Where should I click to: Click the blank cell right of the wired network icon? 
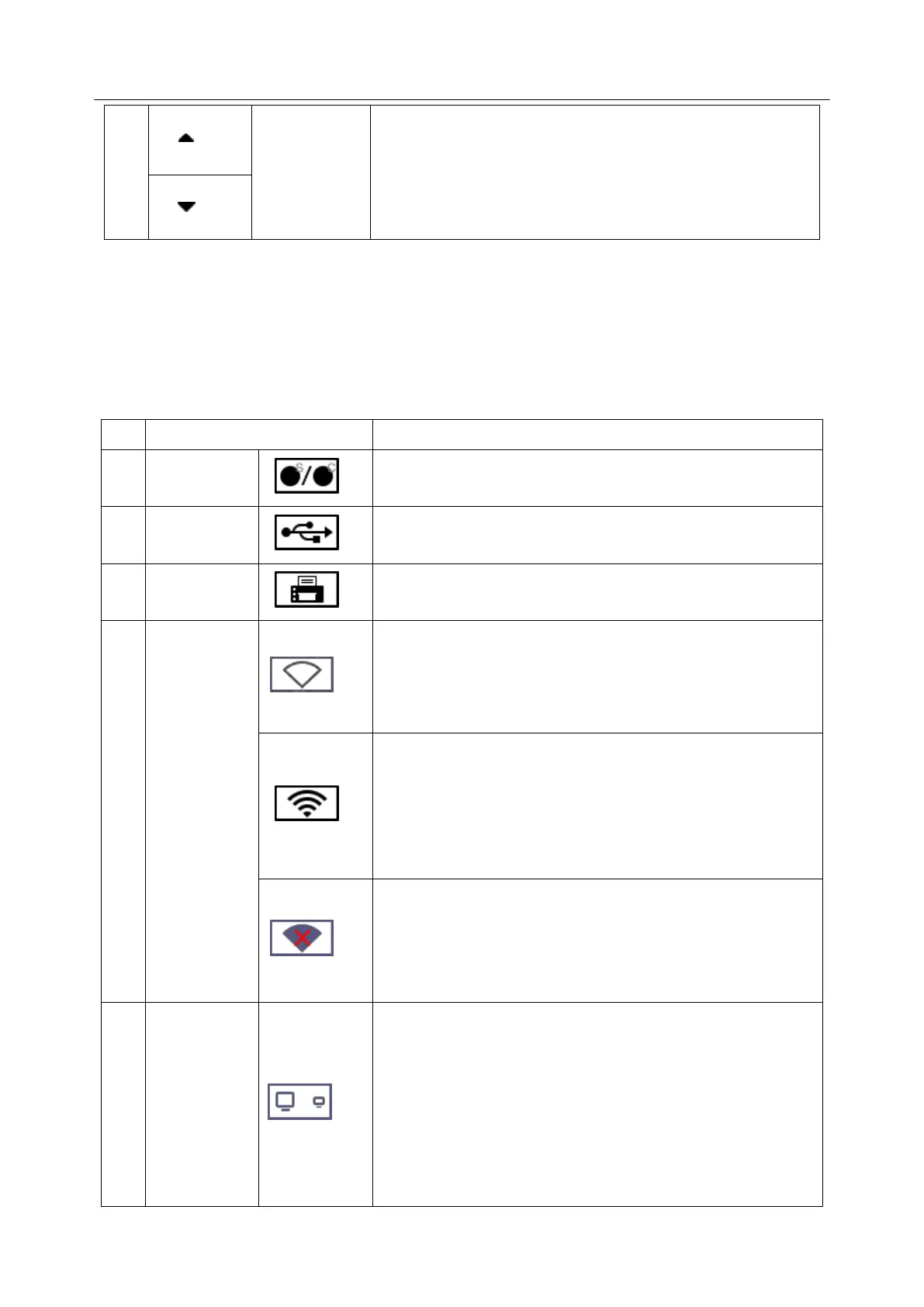coord(597,1104)
